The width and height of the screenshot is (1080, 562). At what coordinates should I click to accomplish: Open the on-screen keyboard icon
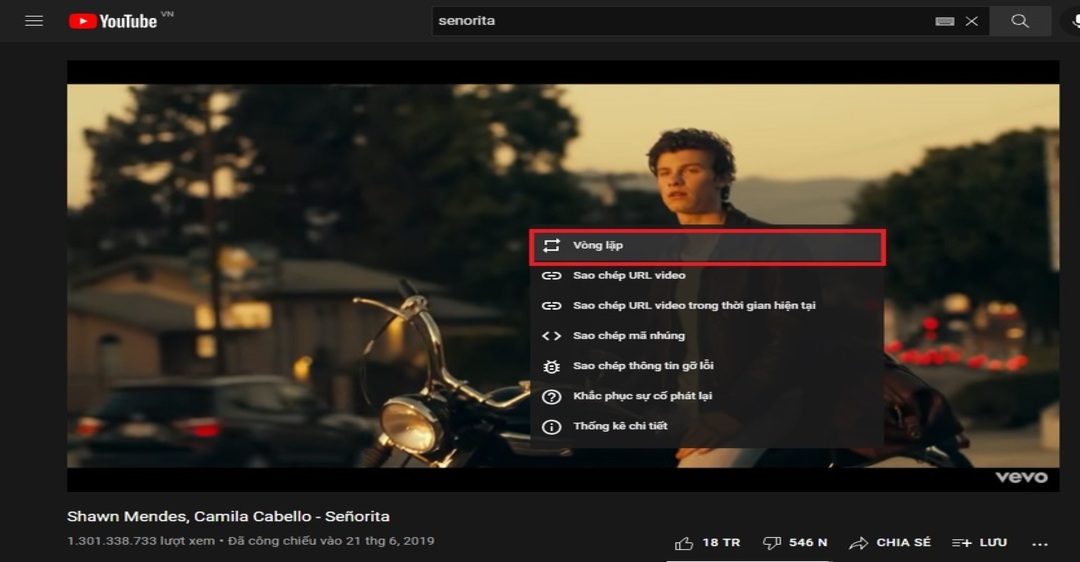click(945, 21)
